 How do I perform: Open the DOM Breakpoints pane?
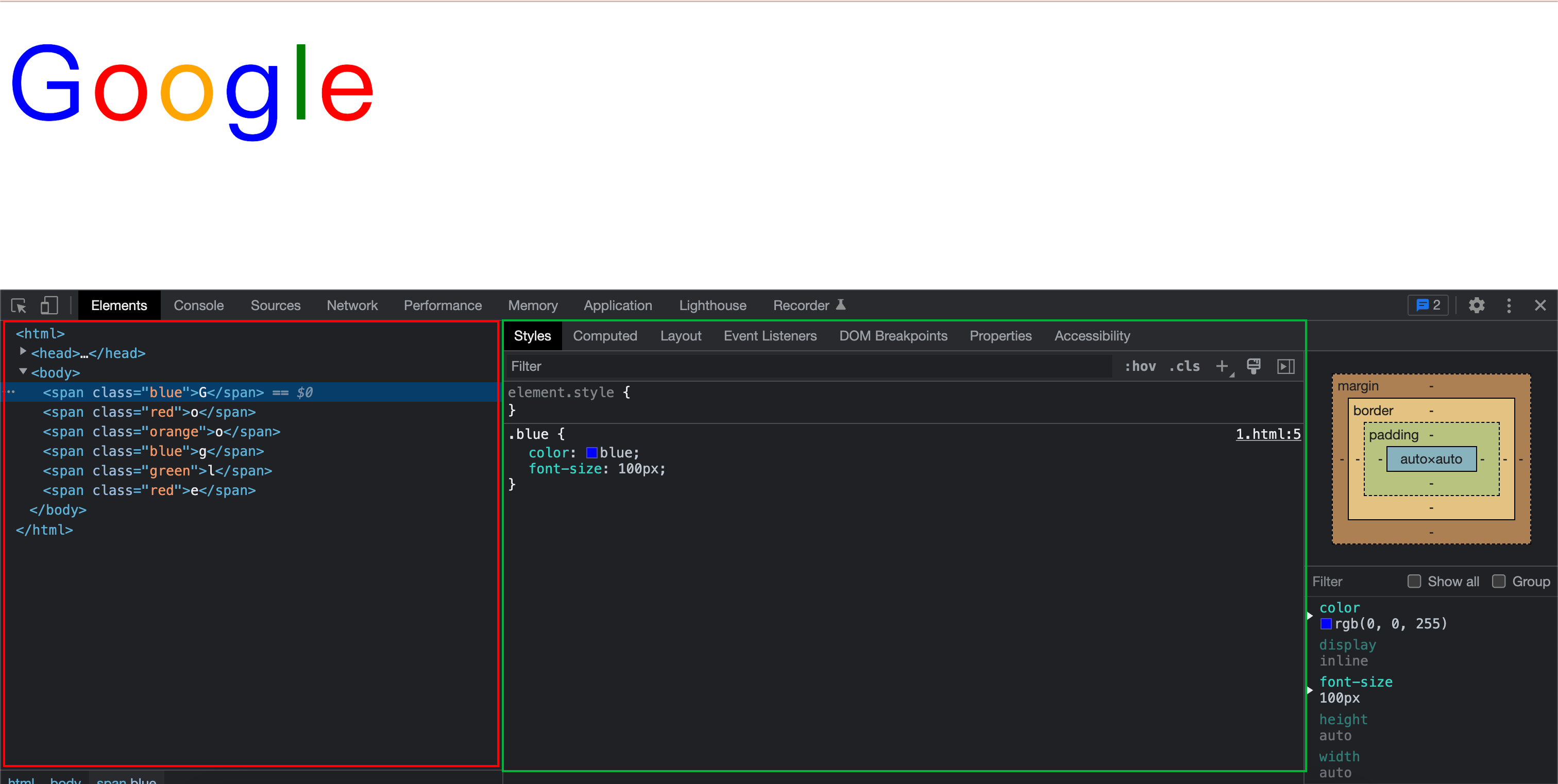point(893,336)
